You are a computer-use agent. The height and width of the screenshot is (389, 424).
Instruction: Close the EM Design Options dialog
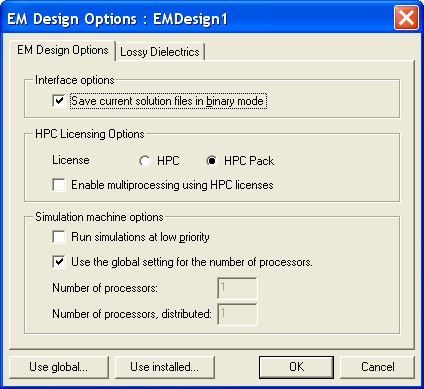[x=406, y=18]
